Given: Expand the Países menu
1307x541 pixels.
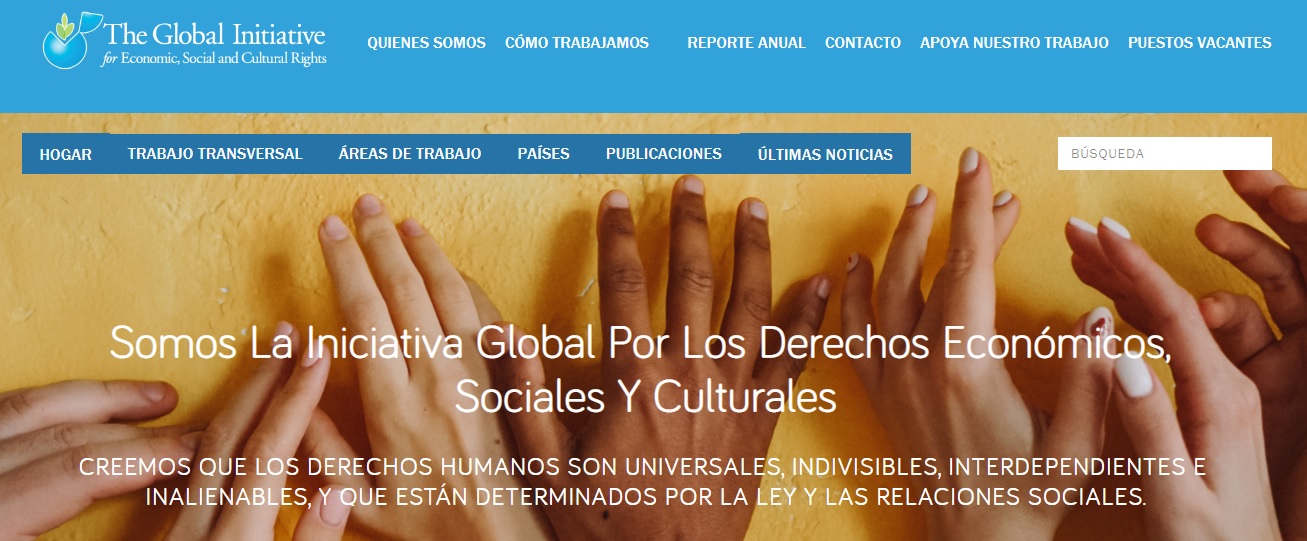Looking at the screenshot, I should (x=544, y=154).
